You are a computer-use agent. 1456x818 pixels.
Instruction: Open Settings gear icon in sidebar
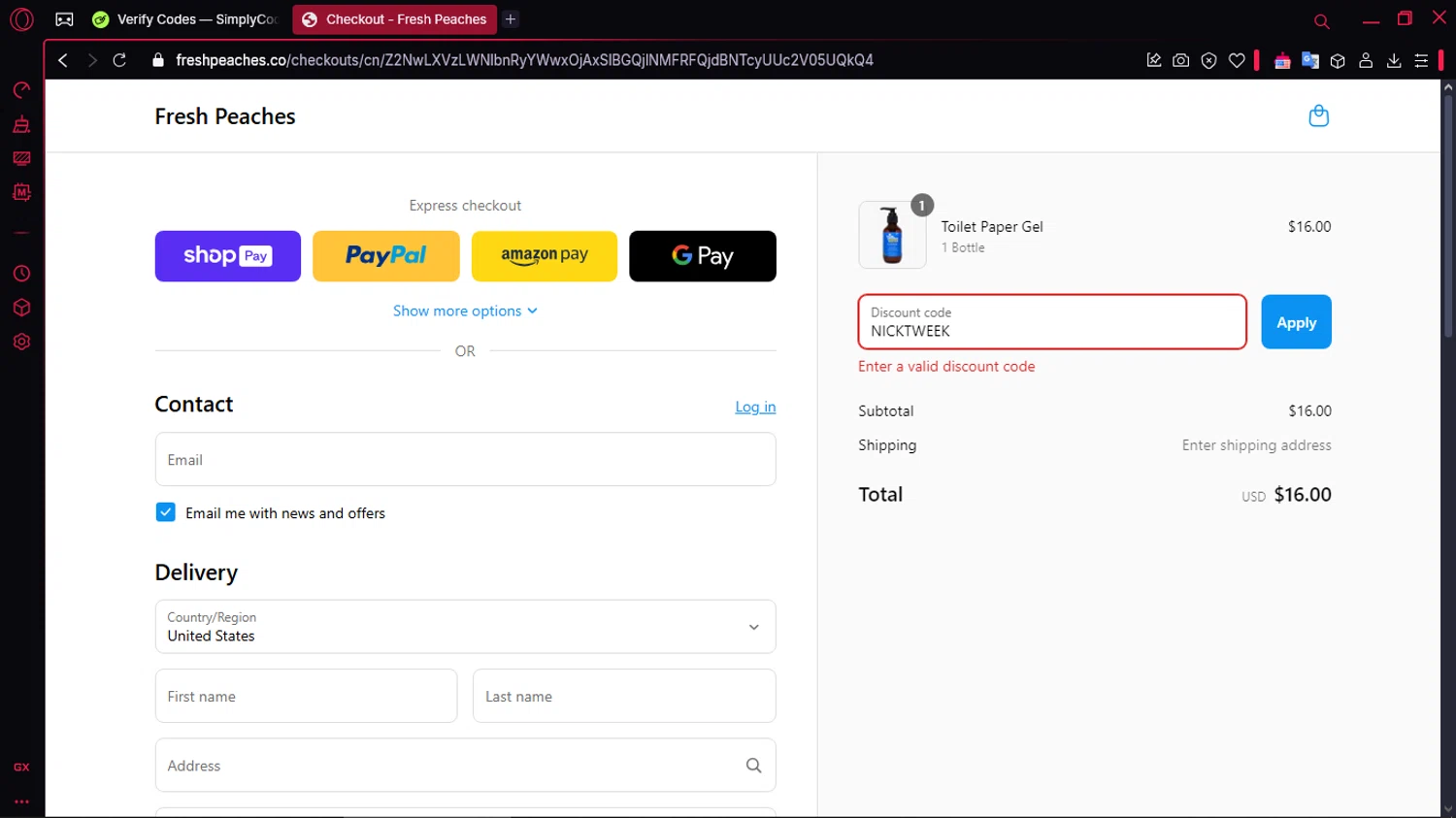click(21, 342)
